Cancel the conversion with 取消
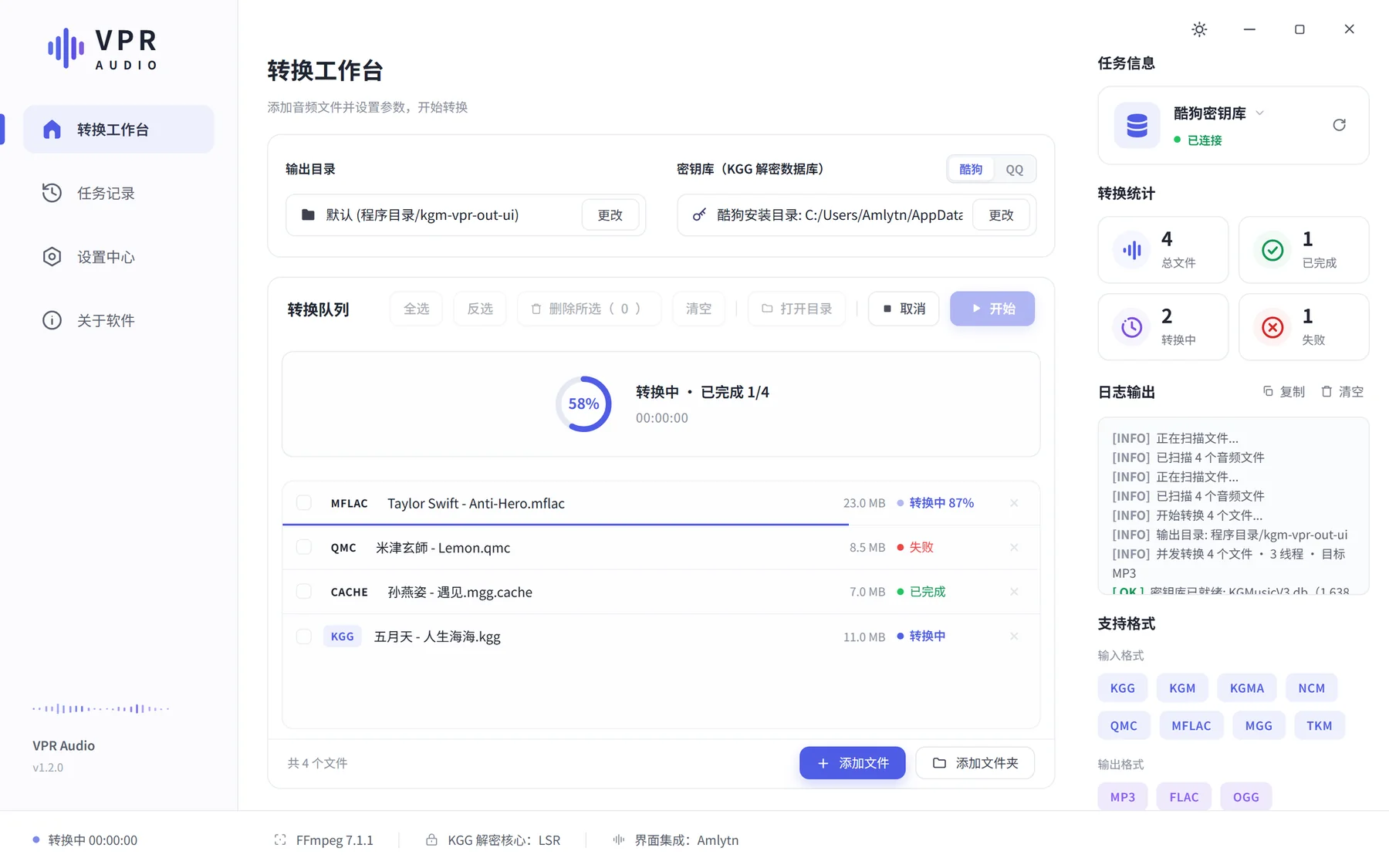Image resolution: width=1389 pixels, height=868 pixels. tap(904, 309)
